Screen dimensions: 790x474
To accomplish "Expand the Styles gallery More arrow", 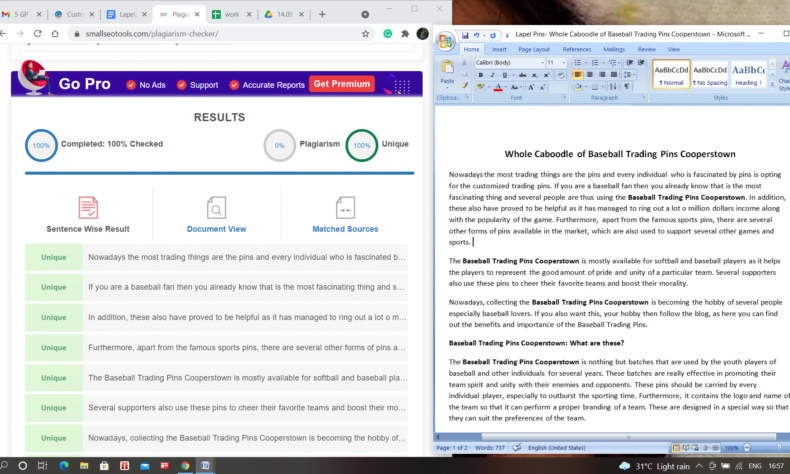I will [772, 84].
